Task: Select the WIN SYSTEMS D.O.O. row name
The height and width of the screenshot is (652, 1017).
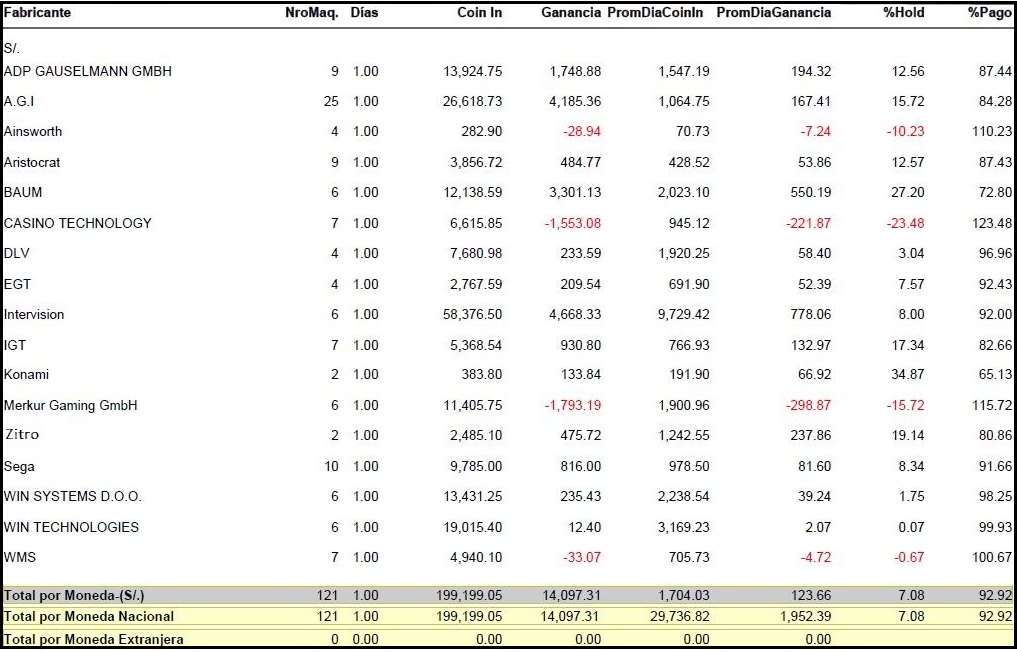Action: tap(73, 496)
